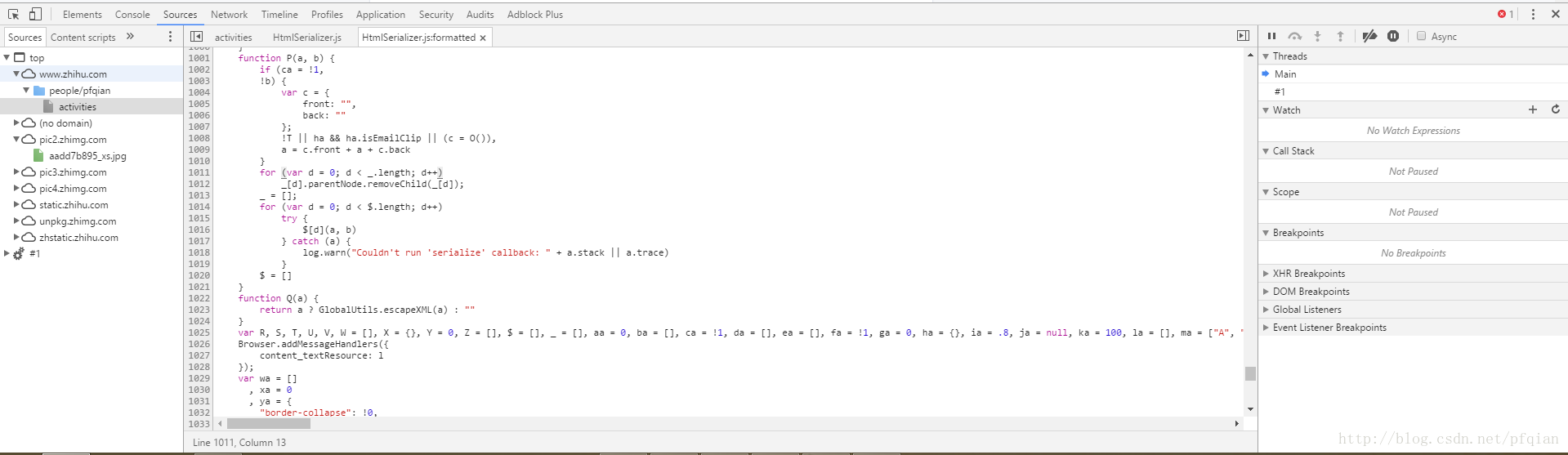1568x455 pixels.
Task: Click the vertical code scrollbar thumb
Action: 1250,373
